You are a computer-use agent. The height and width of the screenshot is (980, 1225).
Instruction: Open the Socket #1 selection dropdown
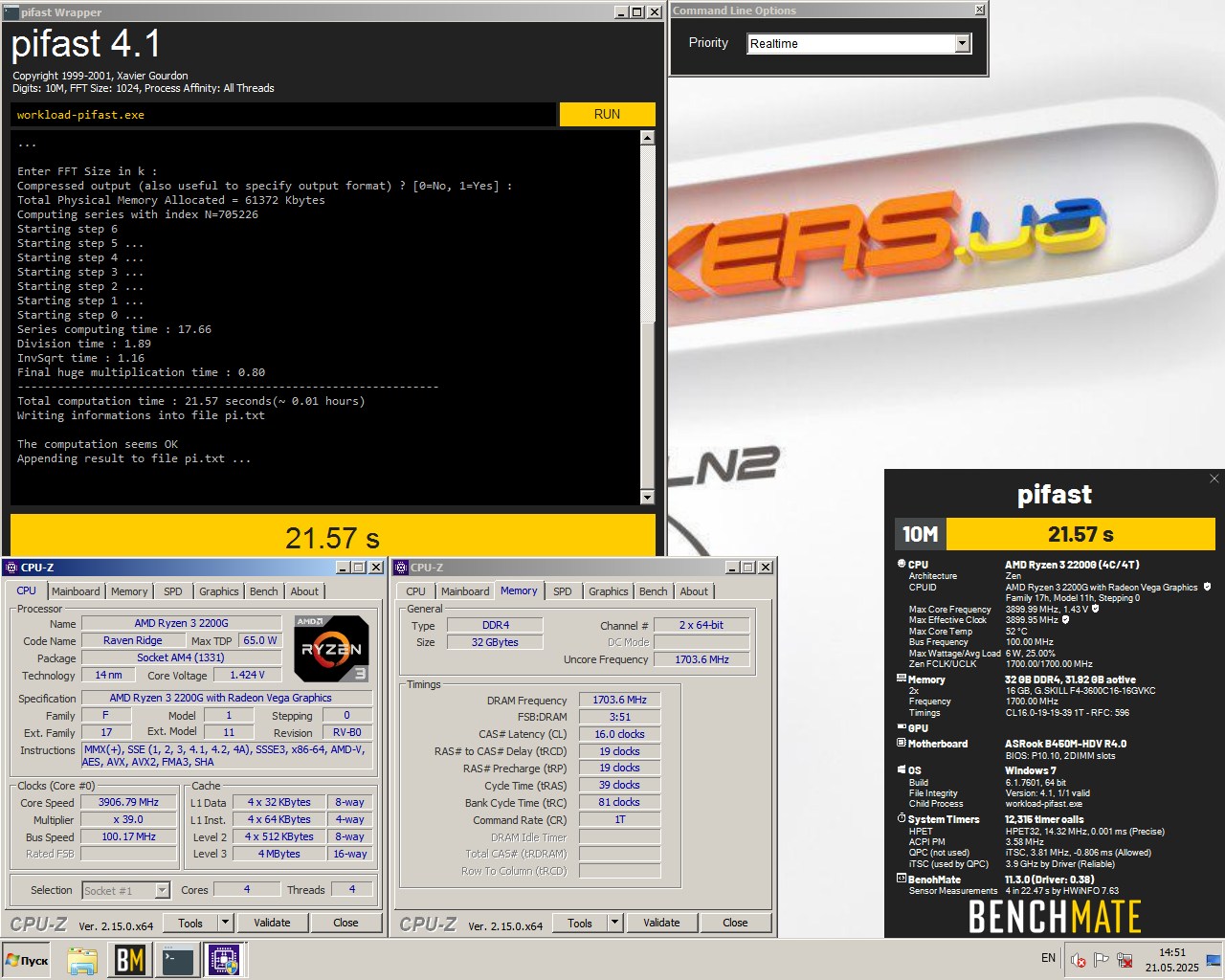point(162,890)
